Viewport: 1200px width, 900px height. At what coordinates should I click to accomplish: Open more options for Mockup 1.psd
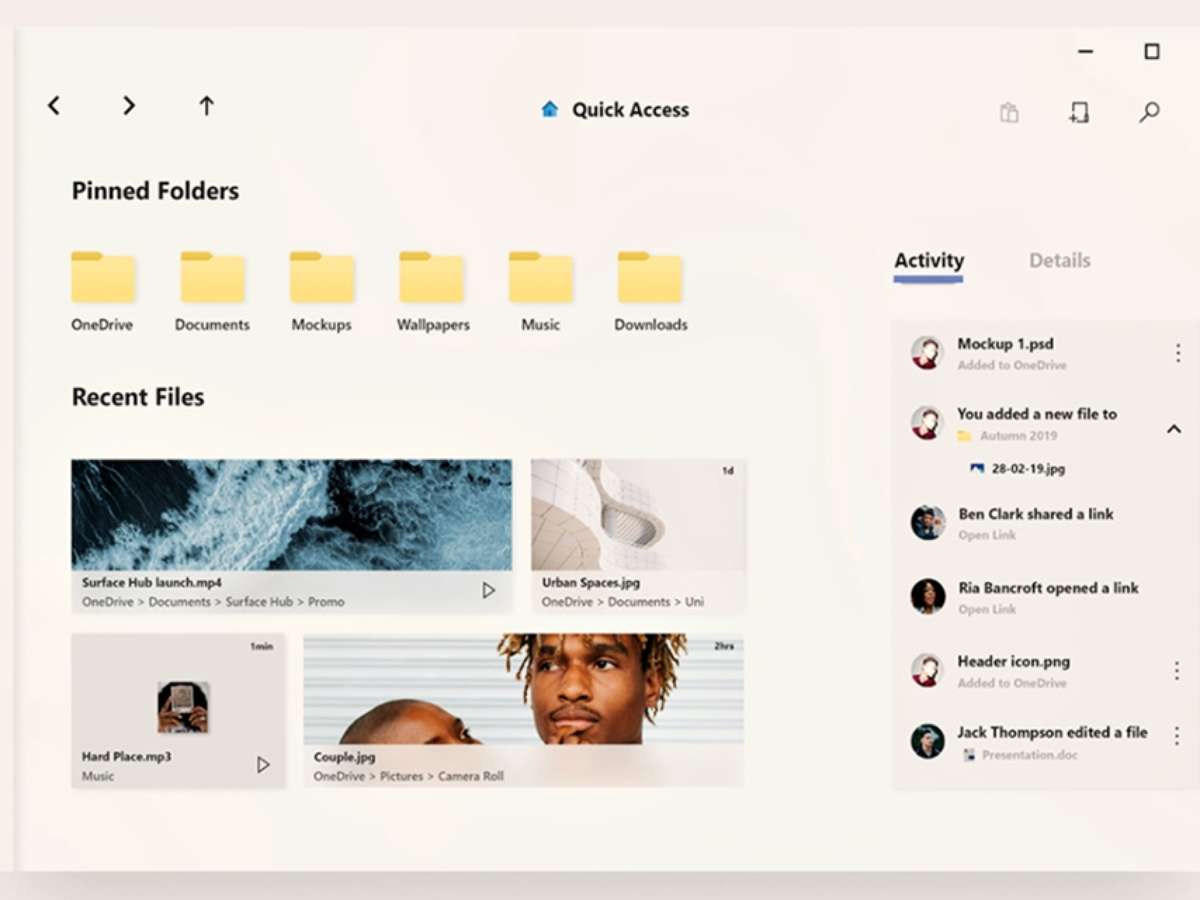(1177, 353)
